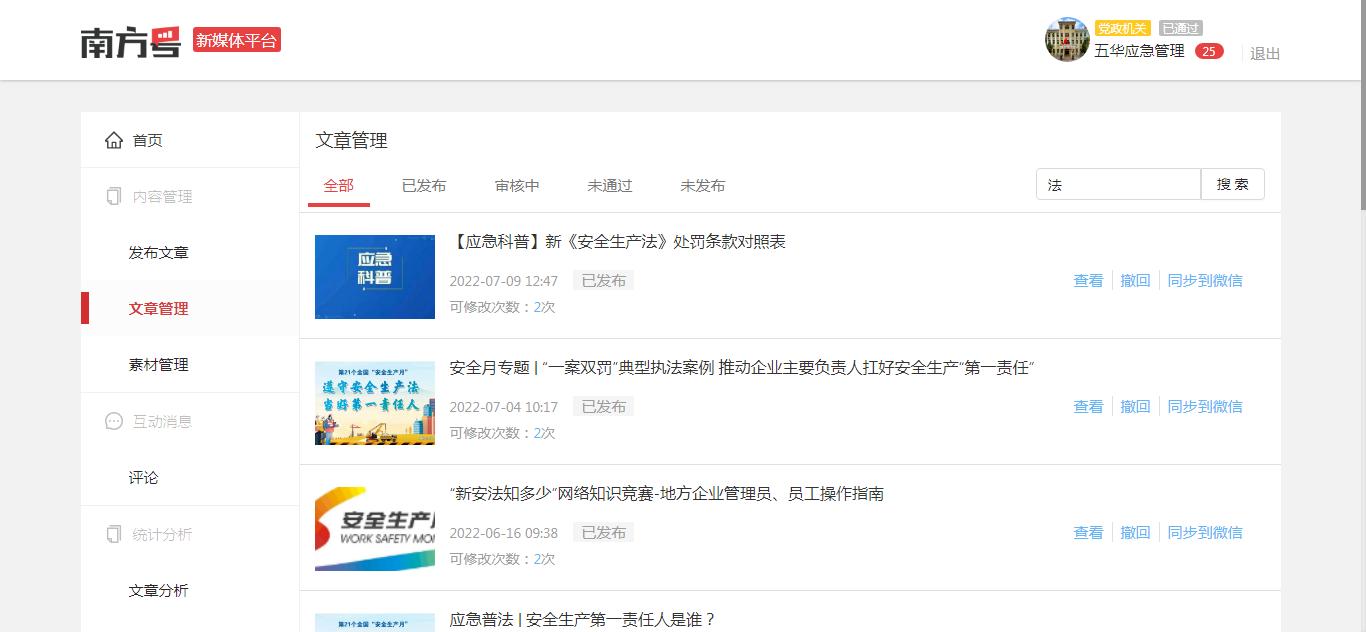The width and height of the screenshot is (1366, 632).
Task: Click the 统计分析 section label
Action: (163, 535)
